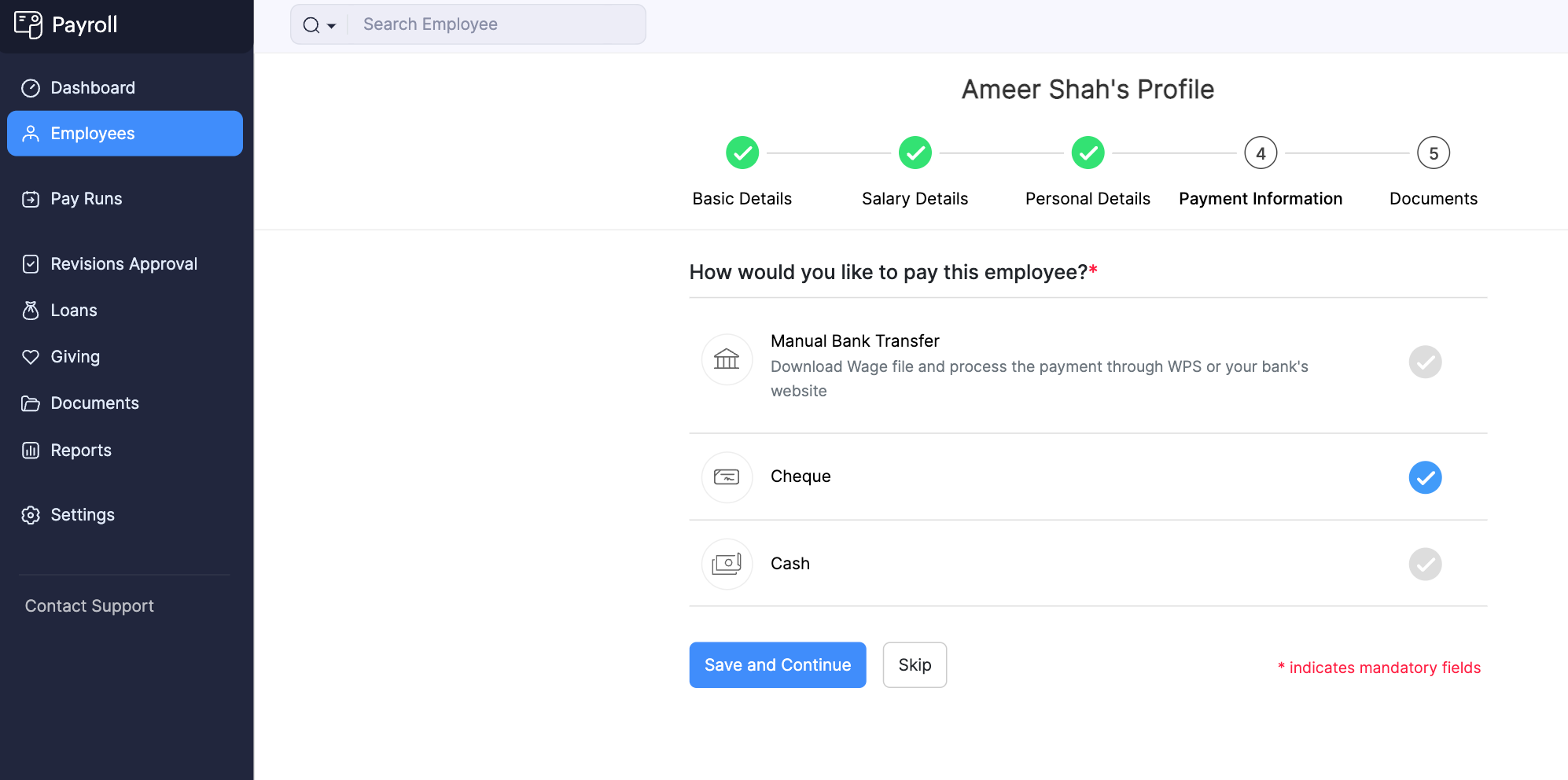
Task: Open the Reports chart icon
Action: (31, 450)
